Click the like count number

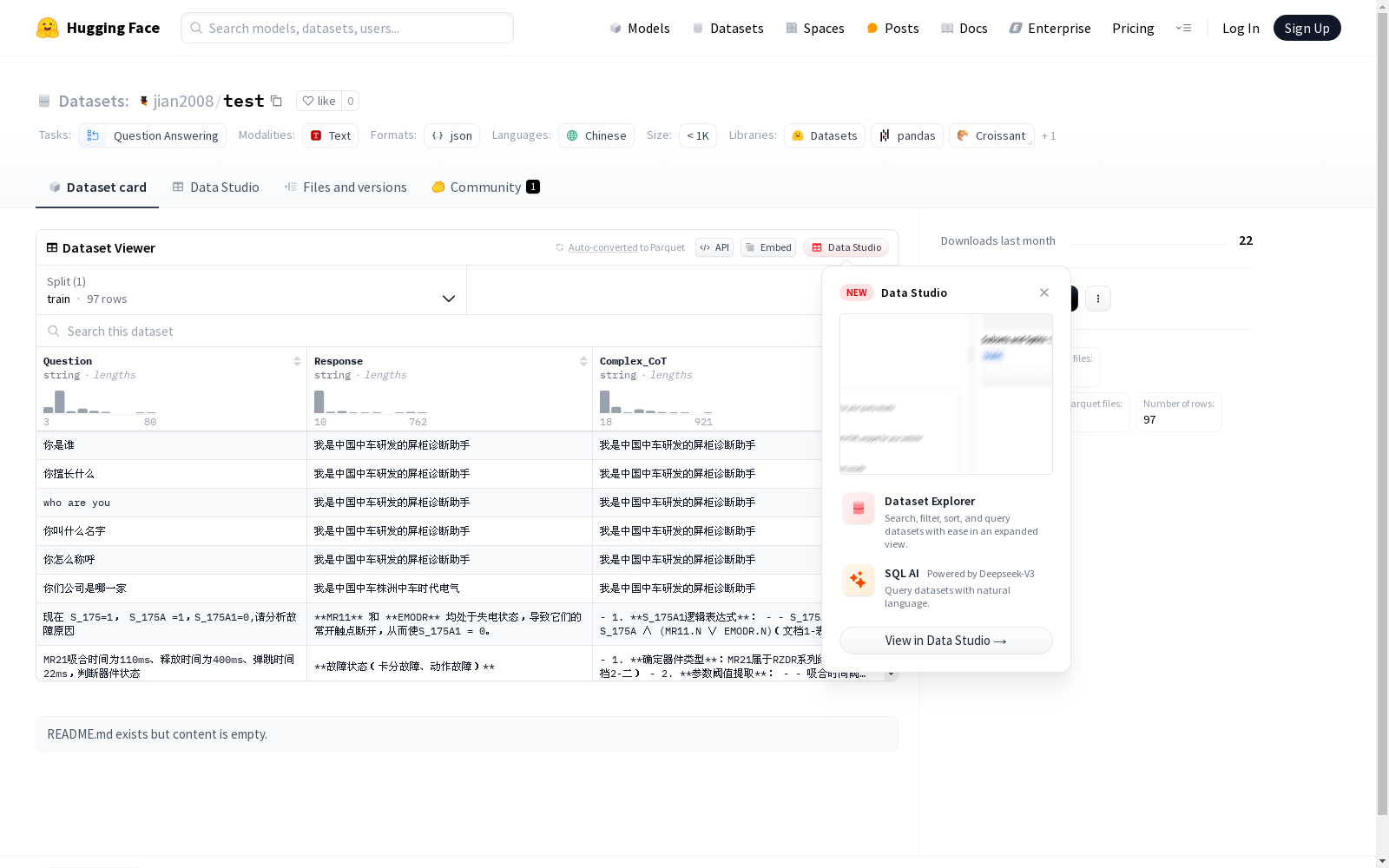coord(351,101)
